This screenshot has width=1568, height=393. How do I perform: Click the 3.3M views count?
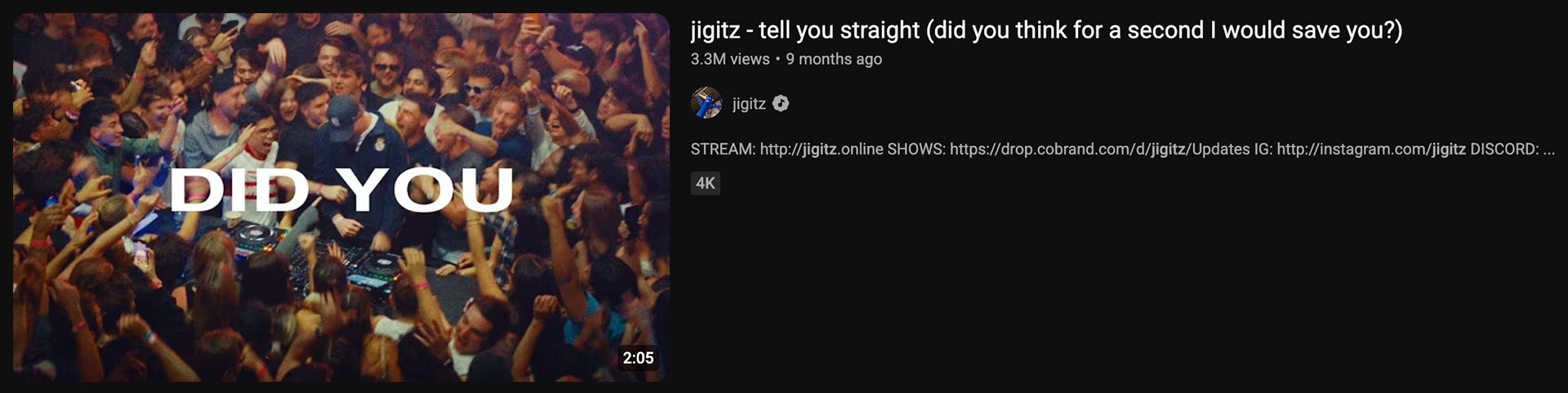coord(730,59)
